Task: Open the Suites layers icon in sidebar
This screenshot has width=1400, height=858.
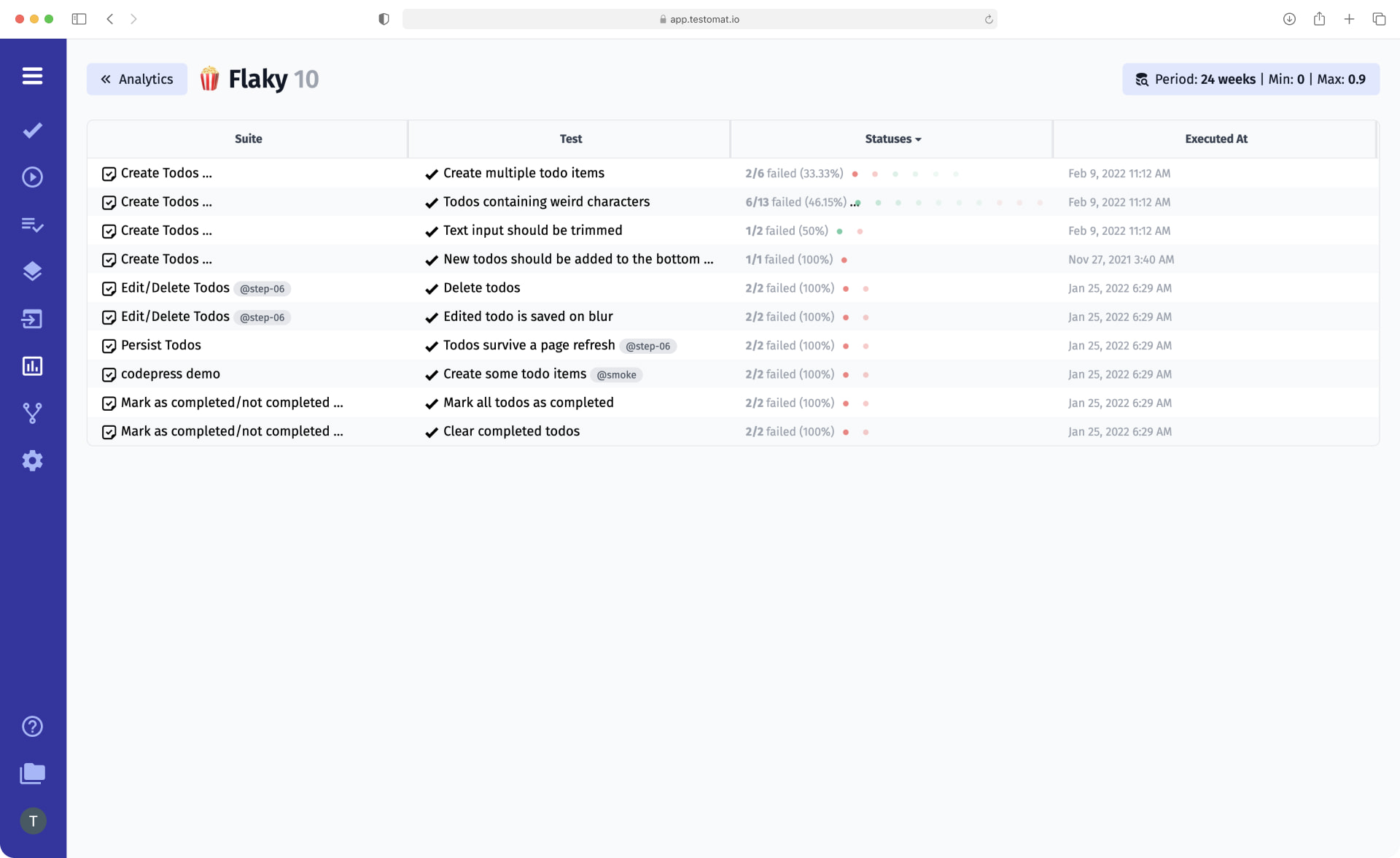Action: point(33,271)
